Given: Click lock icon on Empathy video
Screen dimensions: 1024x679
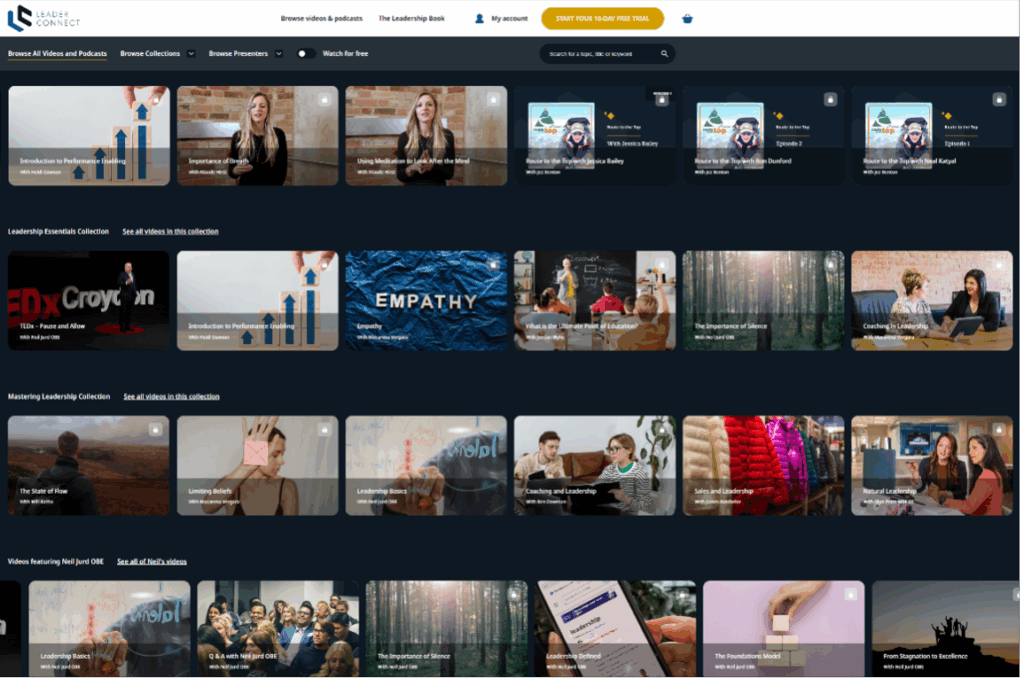Looking at the screenshot, I should 492,264.
